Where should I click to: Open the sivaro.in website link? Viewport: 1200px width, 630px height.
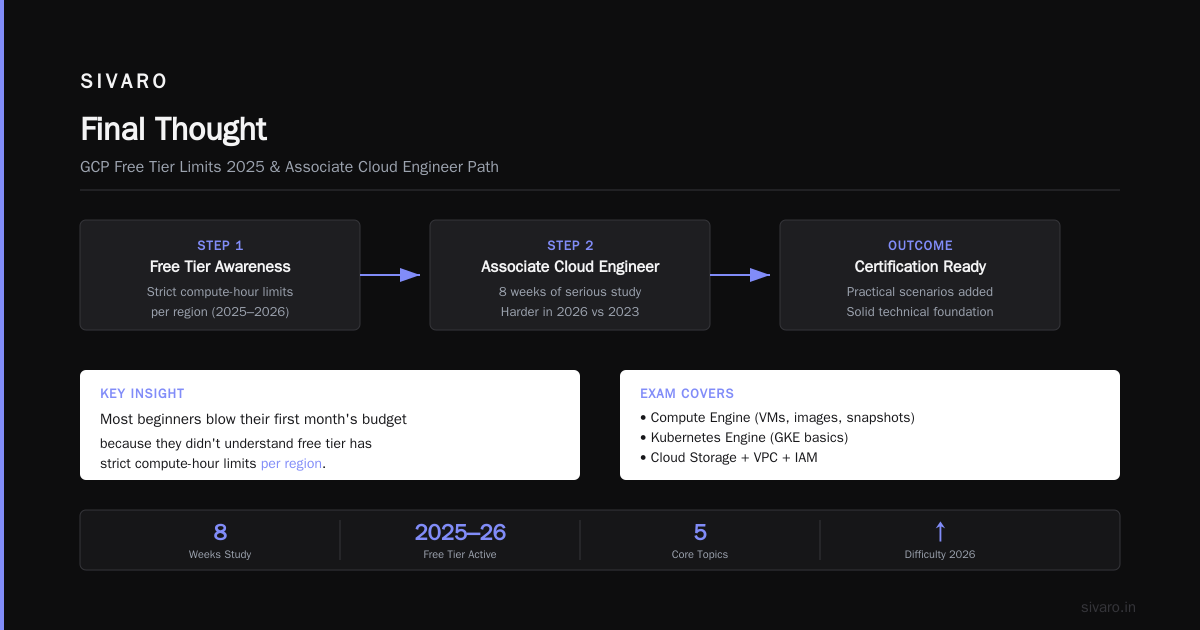1108,607
